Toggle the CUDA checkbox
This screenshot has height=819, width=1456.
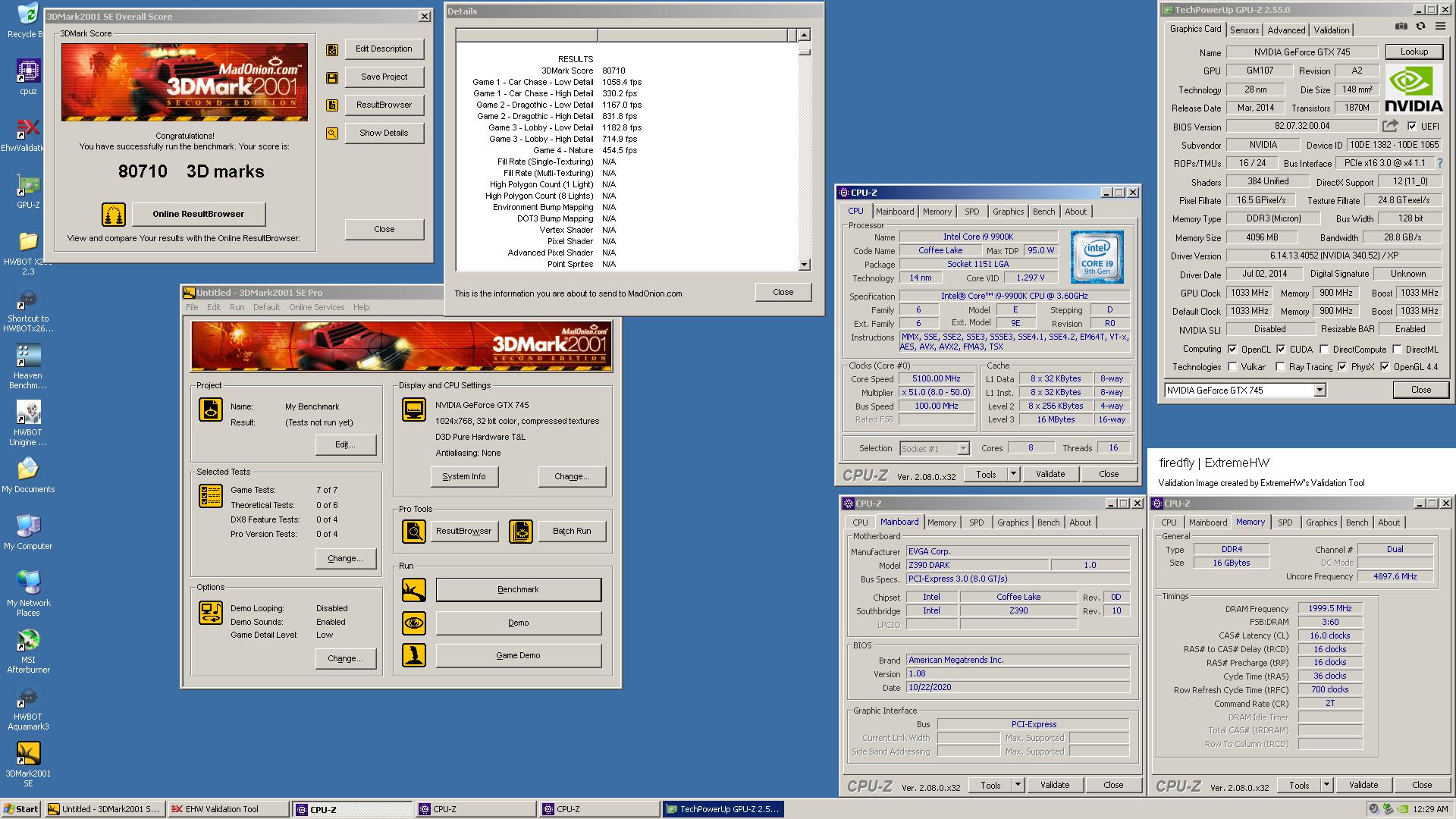point(1281,349)
